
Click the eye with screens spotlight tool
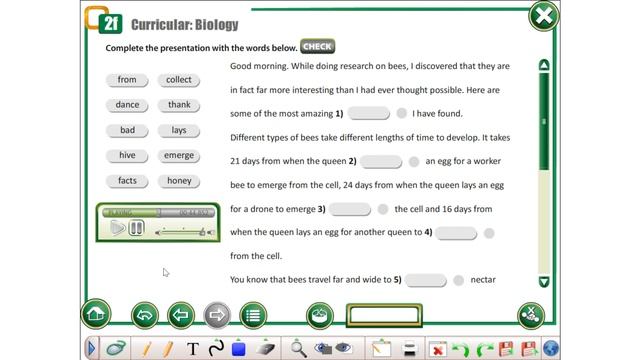point(323,348)
